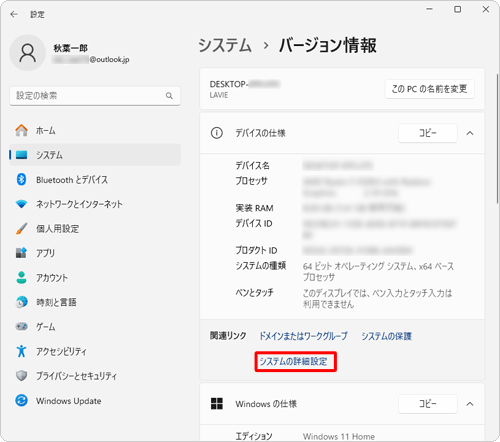Viewport: 500px width, 442px height.
Task: Click the アプリ icon in sidebar
Action: point(22,253)
